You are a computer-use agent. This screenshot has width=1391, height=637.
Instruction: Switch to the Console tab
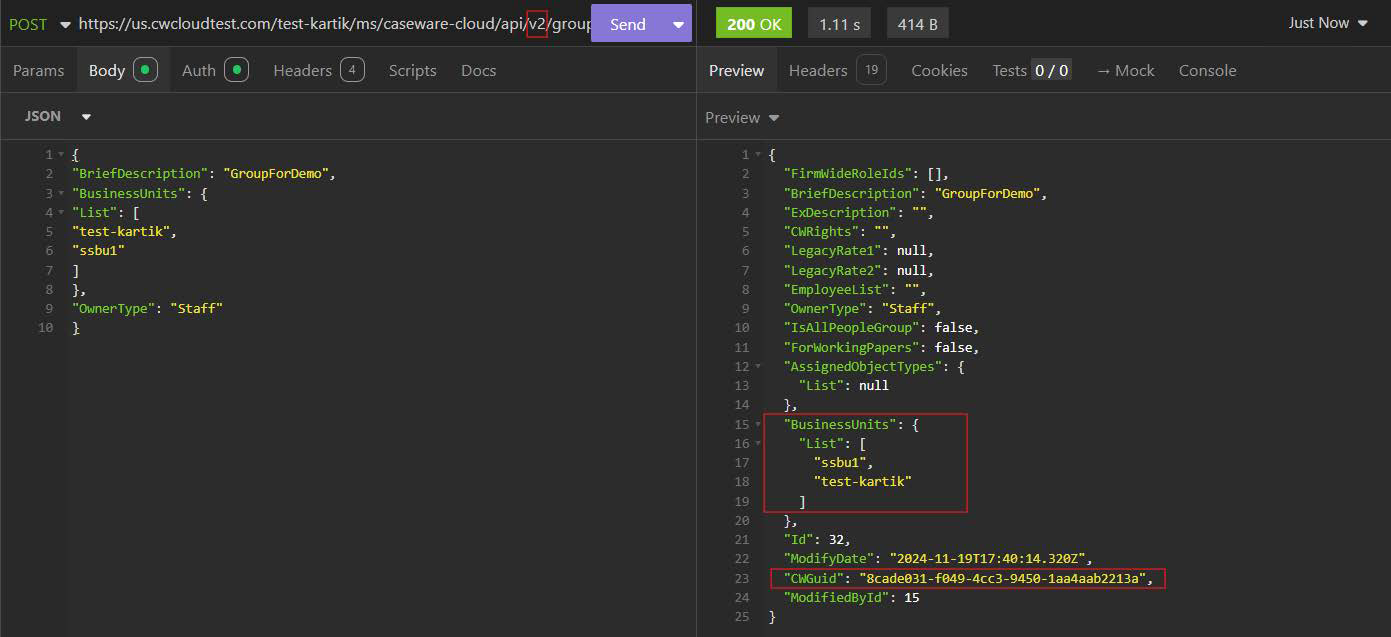coord(1207,70)
